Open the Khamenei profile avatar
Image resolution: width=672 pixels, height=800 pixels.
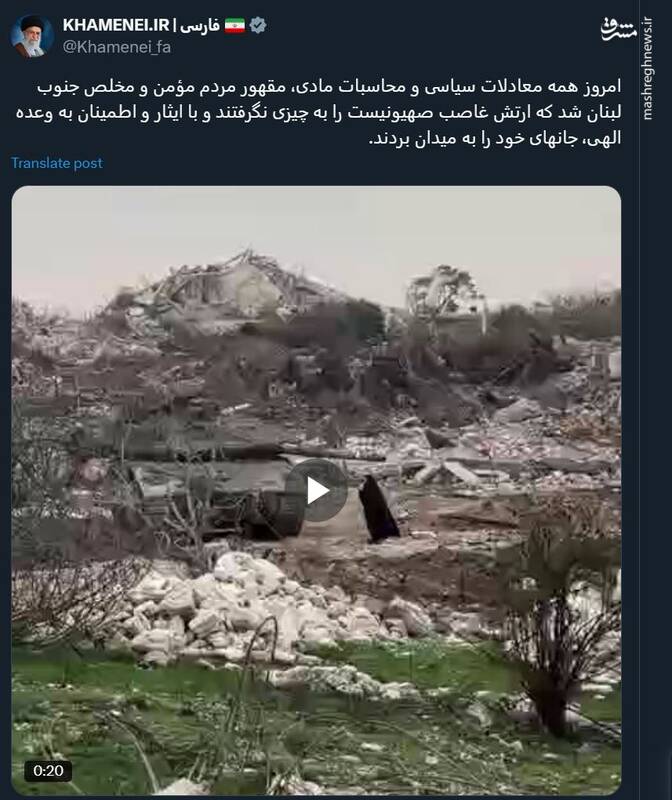tap(32, 35)
